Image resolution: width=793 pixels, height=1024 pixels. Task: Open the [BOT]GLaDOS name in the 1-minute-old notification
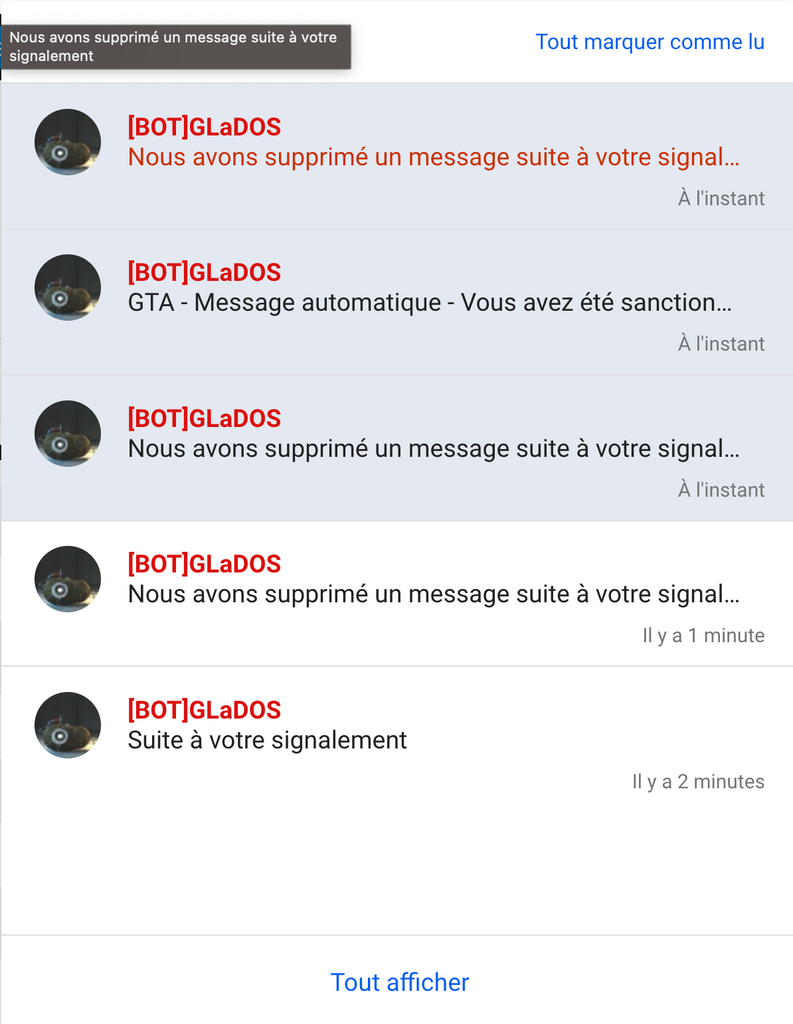click(x=204, y=564)
